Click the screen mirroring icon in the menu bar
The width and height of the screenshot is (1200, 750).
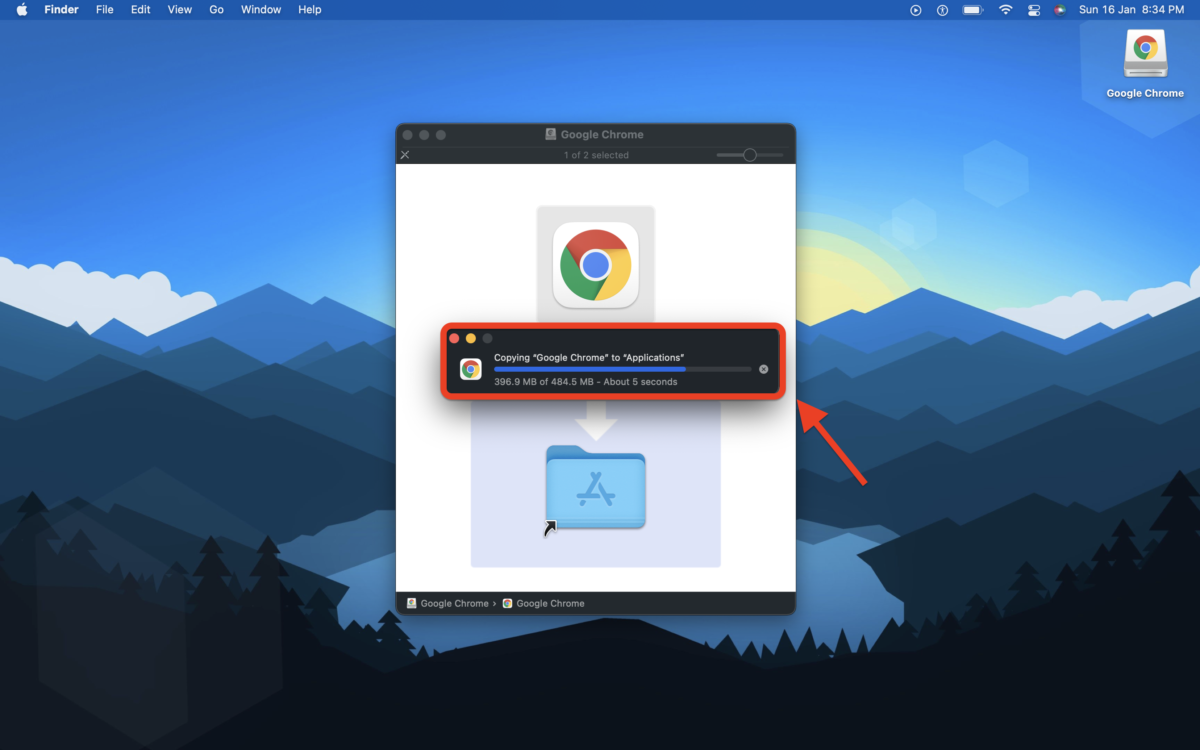1034,10
